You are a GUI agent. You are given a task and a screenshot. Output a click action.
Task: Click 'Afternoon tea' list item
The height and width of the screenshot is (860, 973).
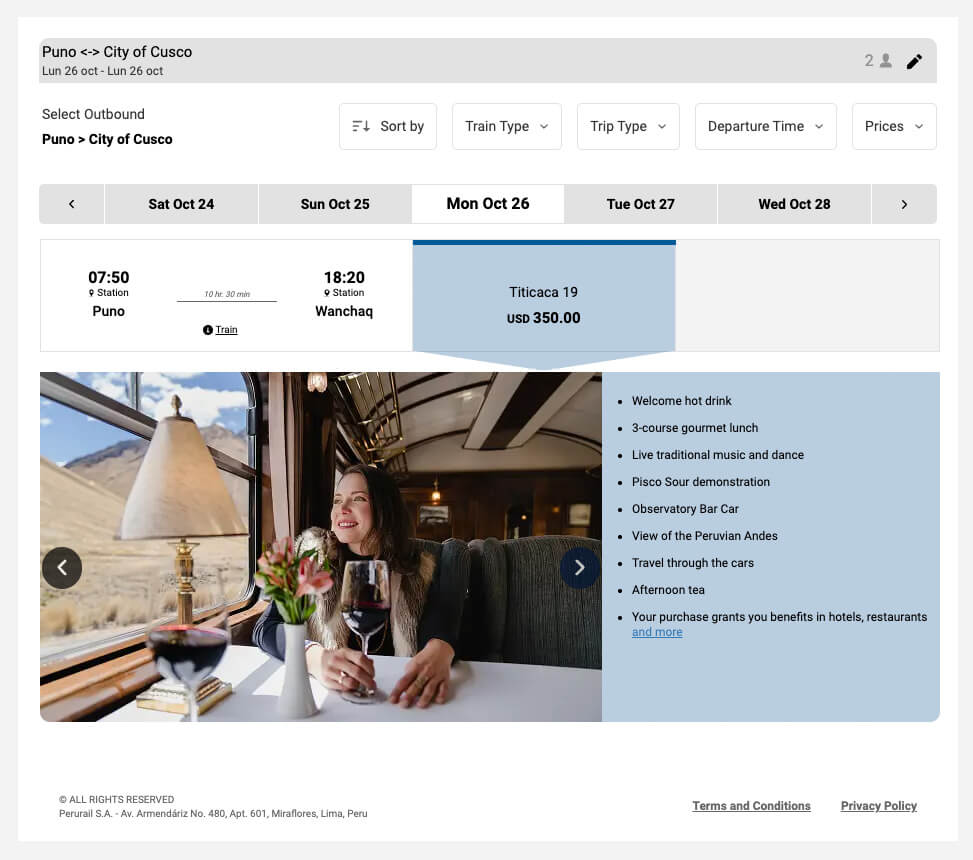[x=668, y=590]
